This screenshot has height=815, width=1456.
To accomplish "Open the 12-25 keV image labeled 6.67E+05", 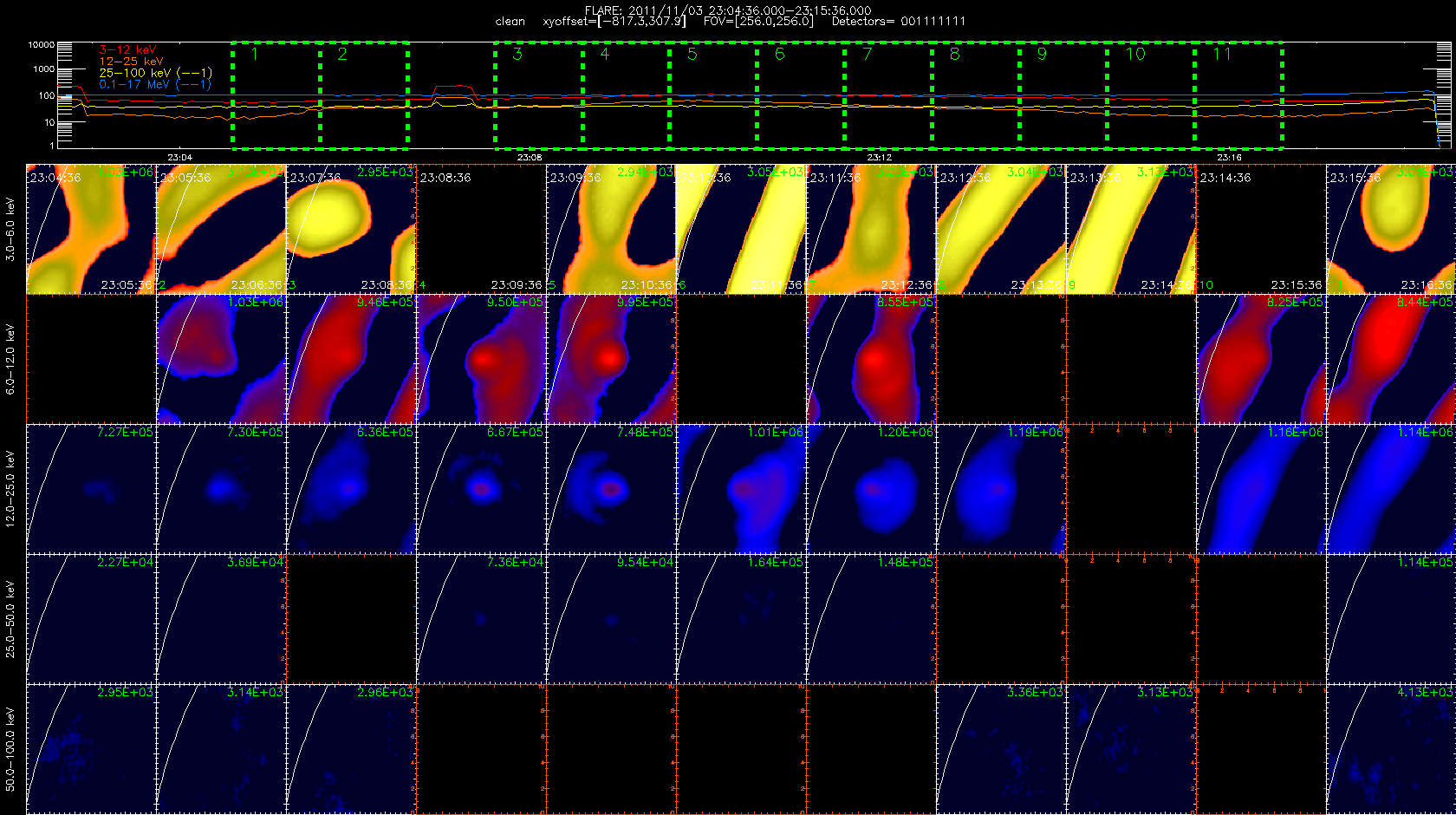I will click(481, 489).
